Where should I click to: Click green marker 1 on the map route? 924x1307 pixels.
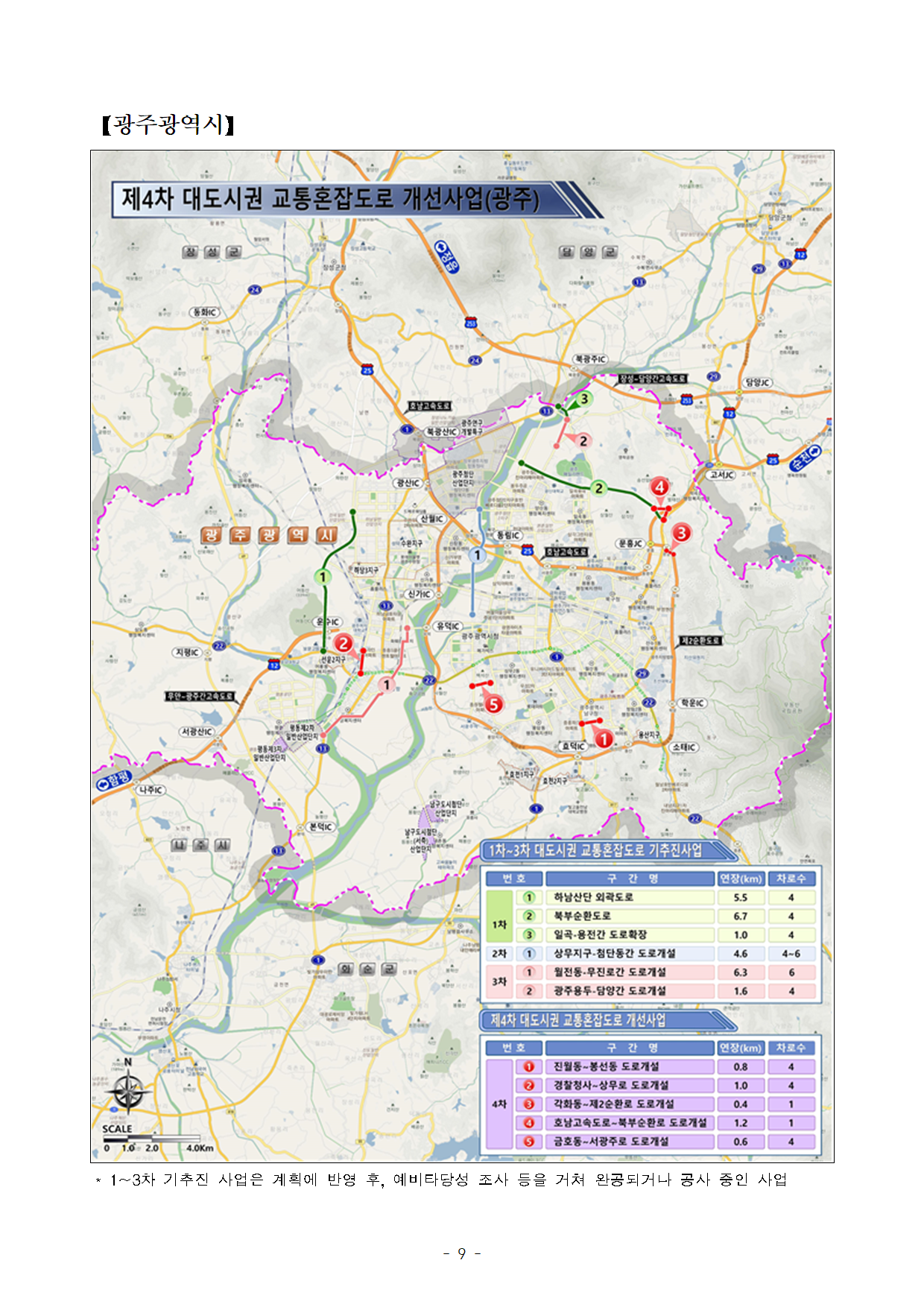pos(323,577)
